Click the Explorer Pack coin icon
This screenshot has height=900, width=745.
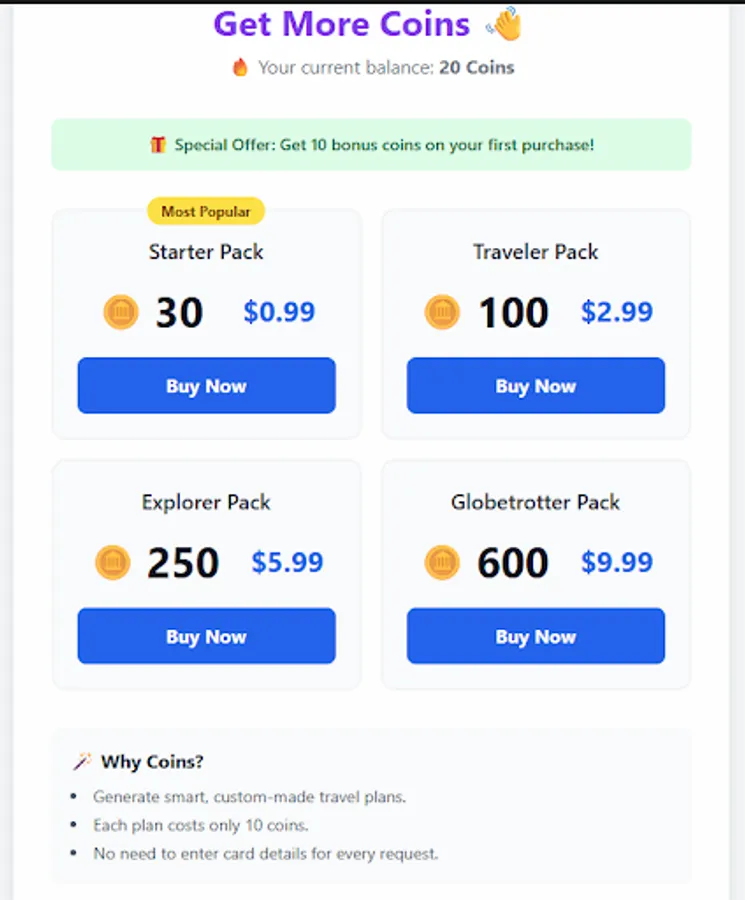point(113,563)
